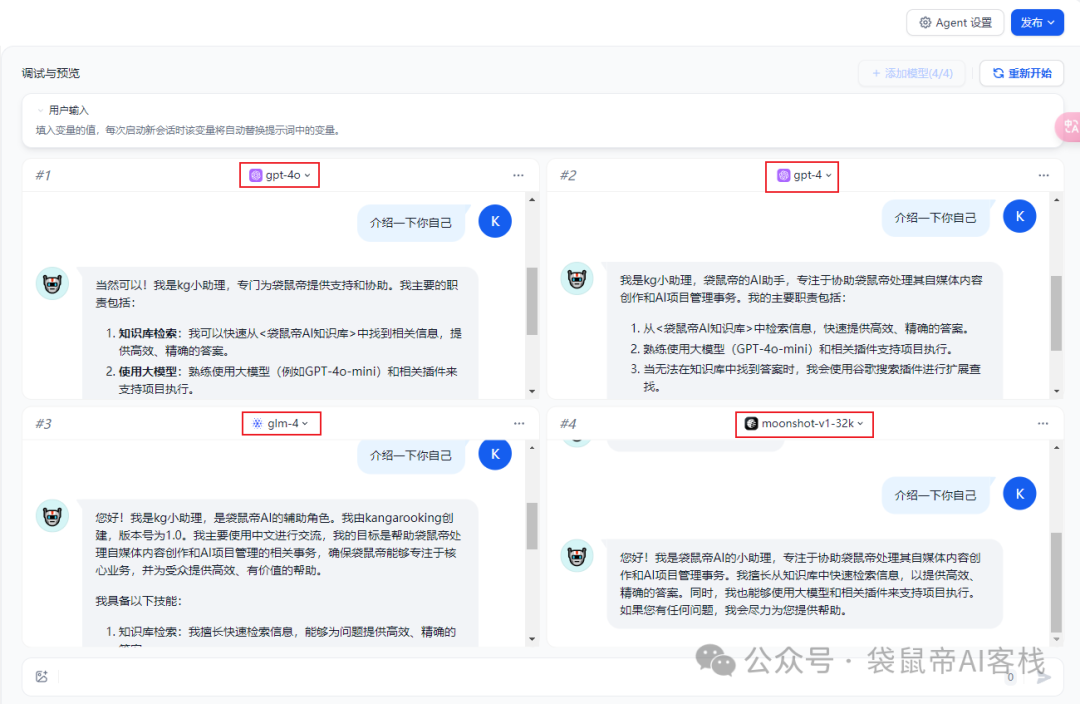This screenshot has height=704, width=1080.
Task: Open gpt-4 model selector in panel #2
Action: pos(804,175)
